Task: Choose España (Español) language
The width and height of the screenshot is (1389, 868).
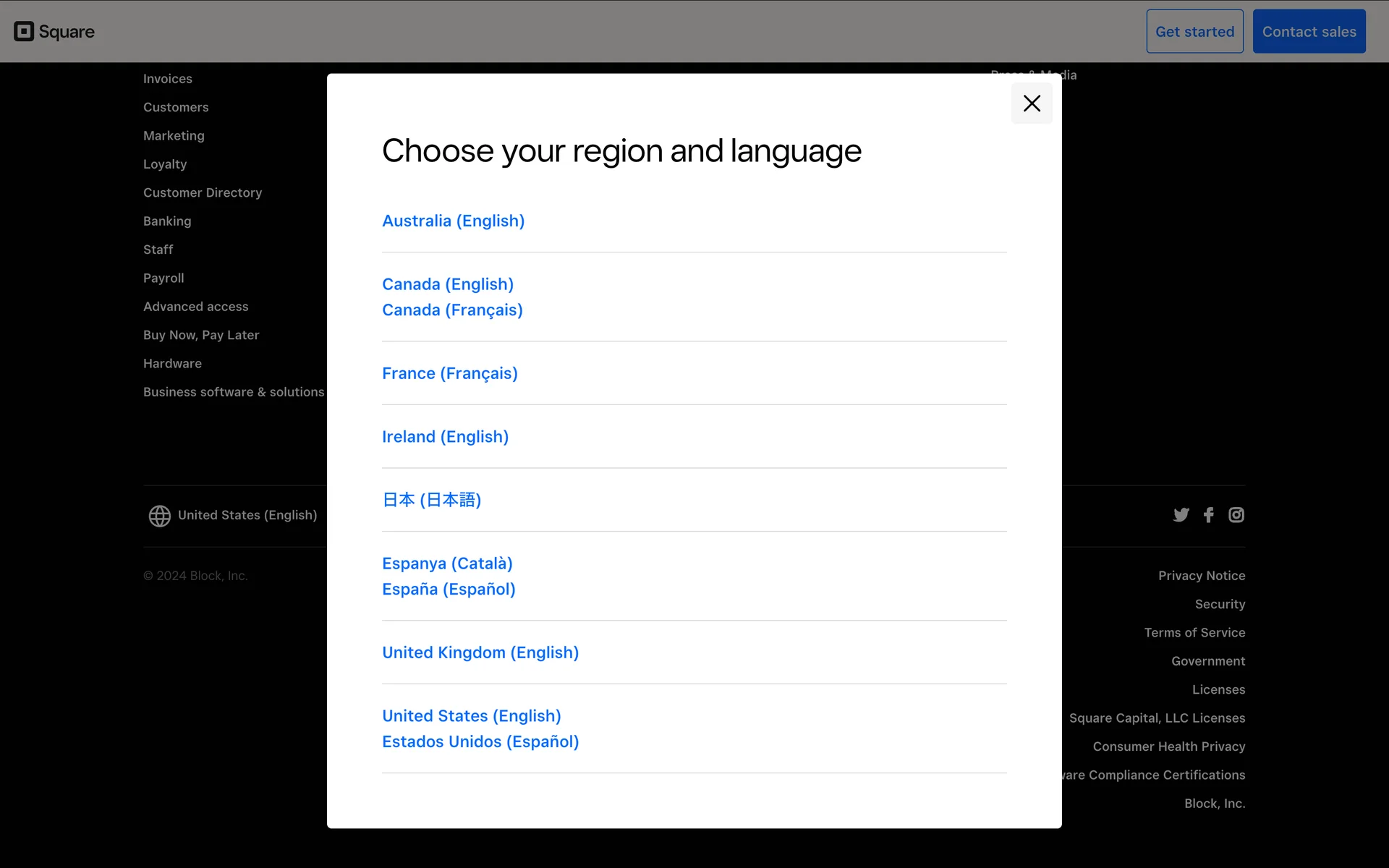Action: point(449,590)
